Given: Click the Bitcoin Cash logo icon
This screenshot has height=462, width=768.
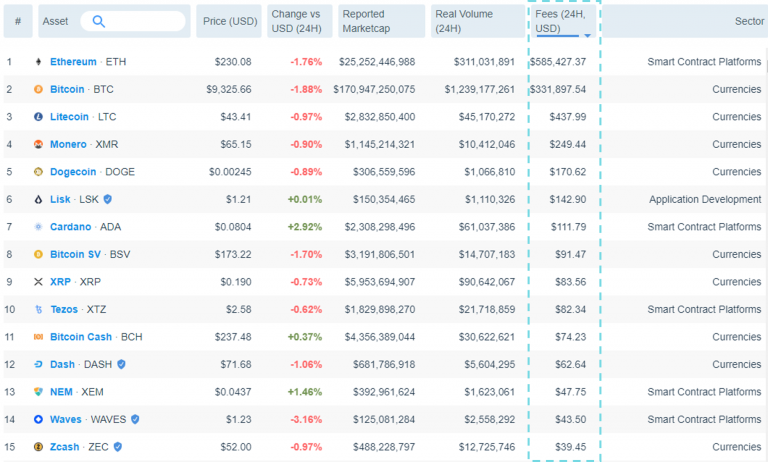Looking at the screenshot, I should [38, 337].
